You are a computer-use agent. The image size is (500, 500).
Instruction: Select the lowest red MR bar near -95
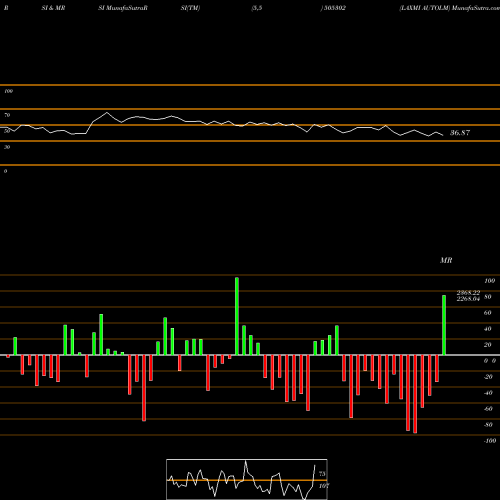coord(415,394)
